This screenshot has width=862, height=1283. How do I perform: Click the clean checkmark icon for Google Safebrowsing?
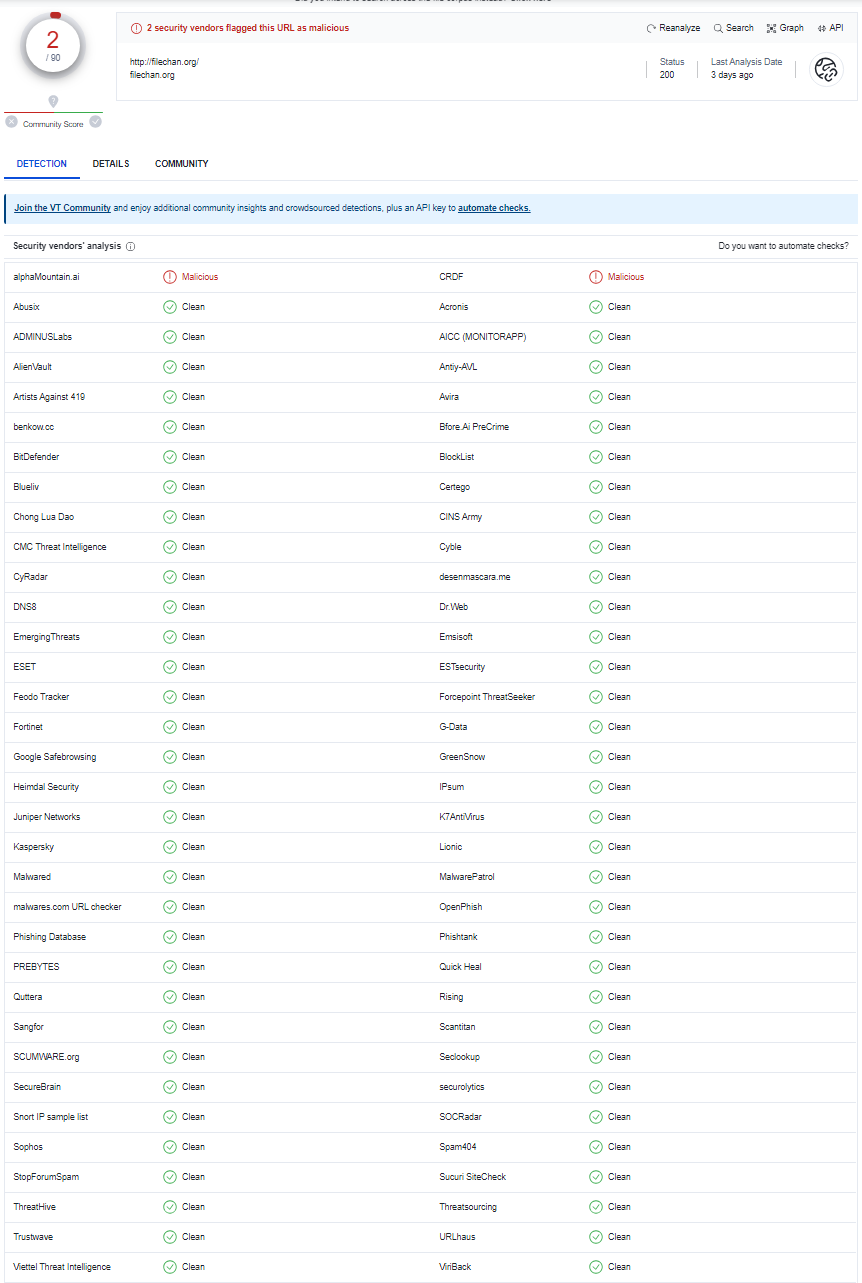[170, 757]
